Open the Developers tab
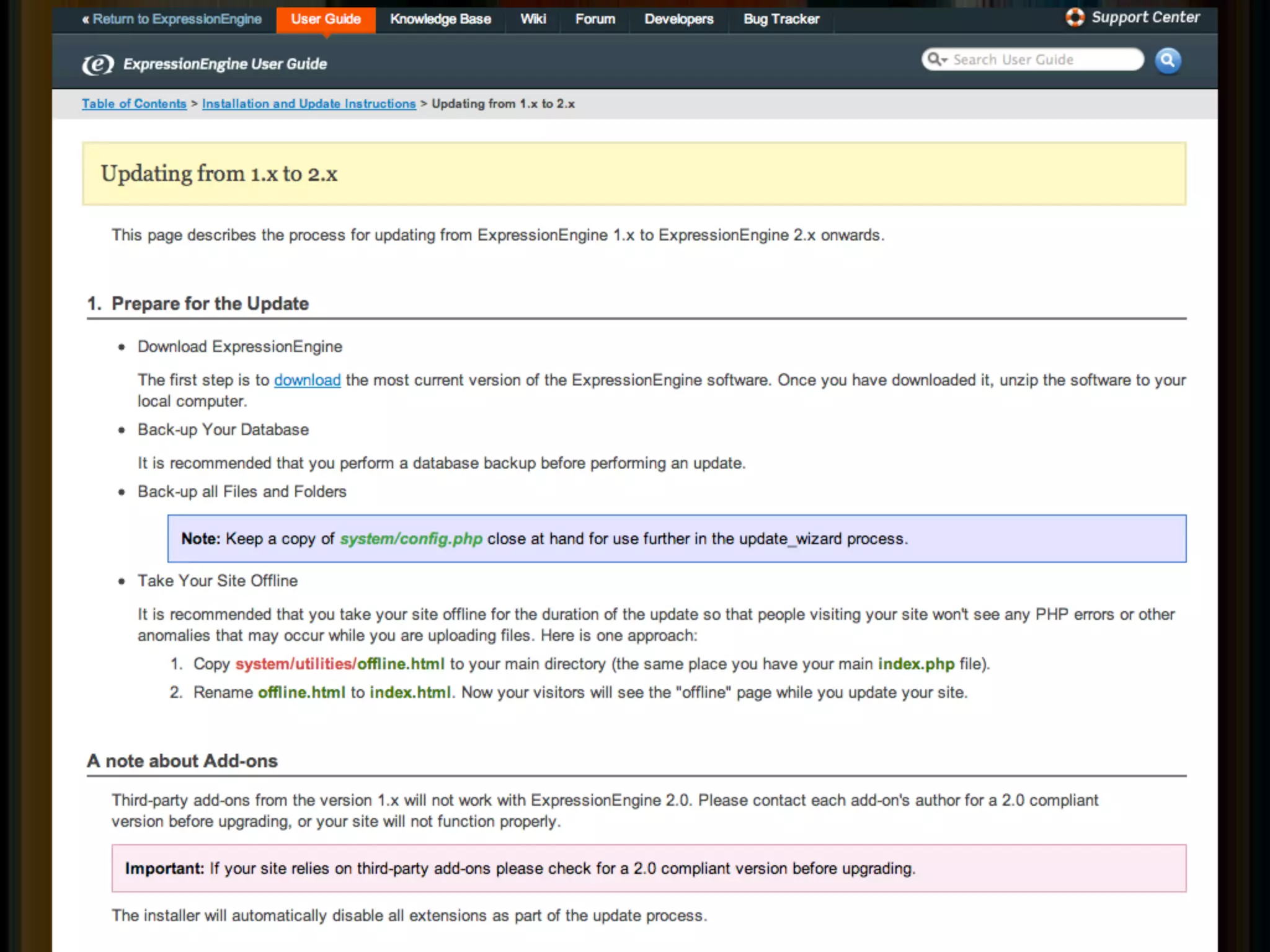The image size is (1270, 952). (678, 19)
